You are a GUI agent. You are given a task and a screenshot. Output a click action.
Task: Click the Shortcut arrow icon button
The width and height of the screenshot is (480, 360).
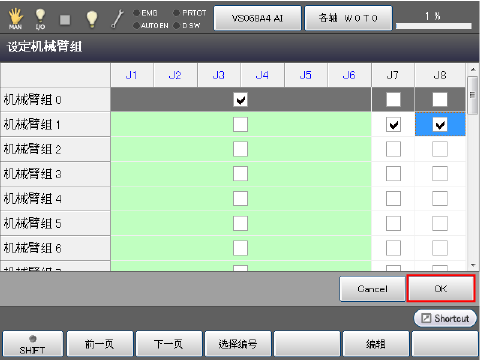(445, 318)
